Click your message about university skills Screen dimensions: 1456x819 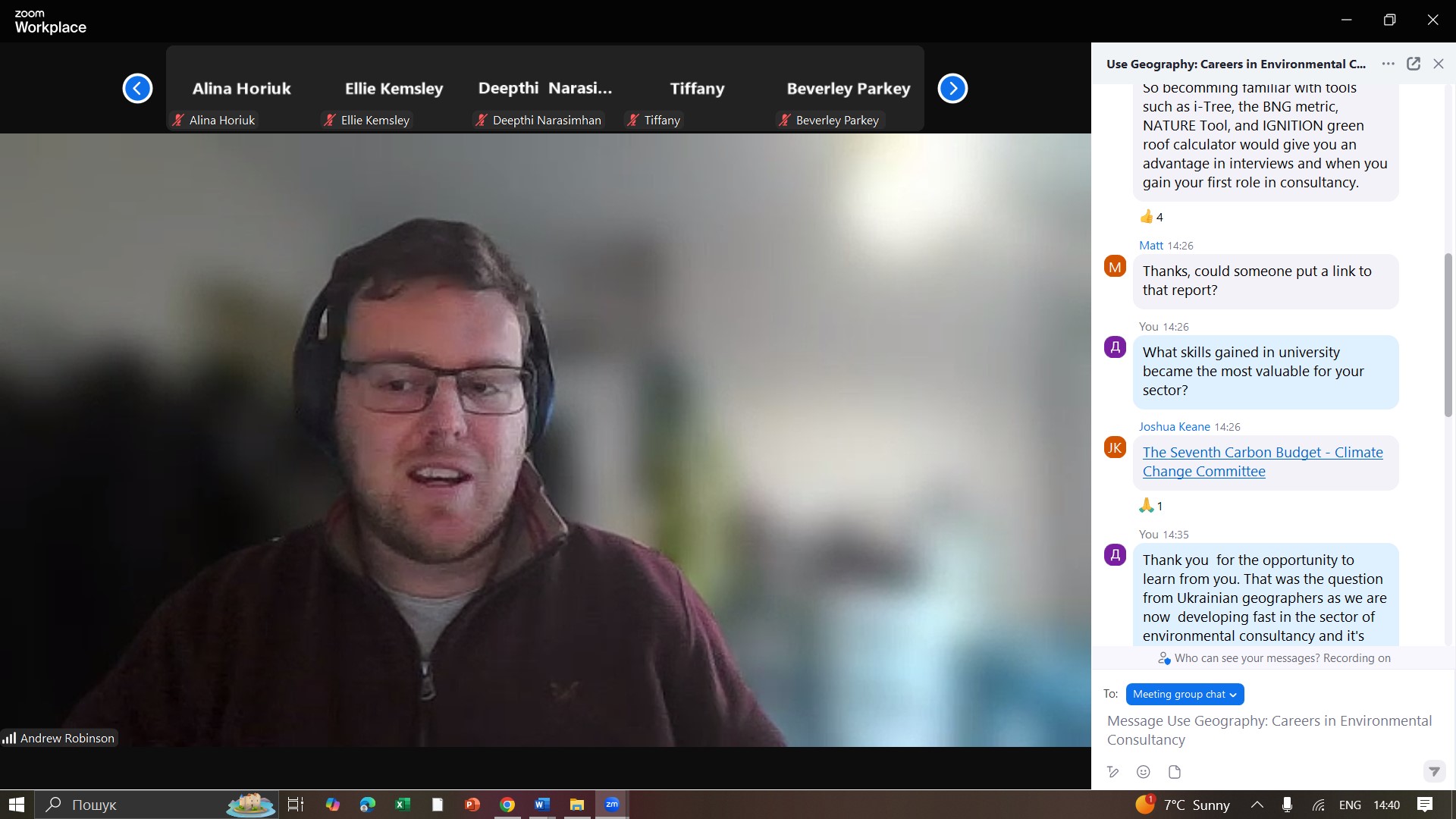1266,372
